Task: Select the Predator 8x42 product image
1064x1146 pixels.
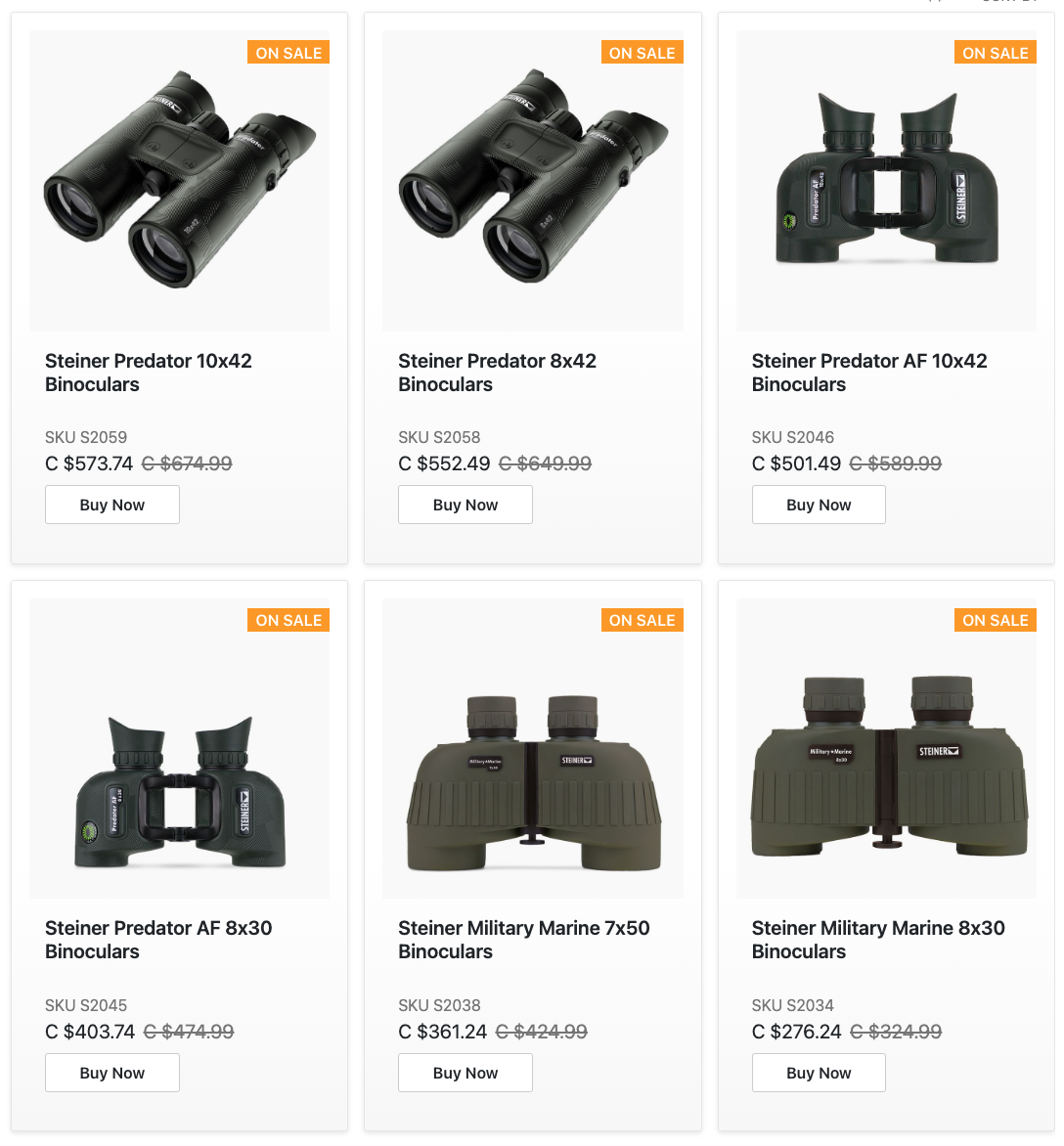Action: [533, 181]
